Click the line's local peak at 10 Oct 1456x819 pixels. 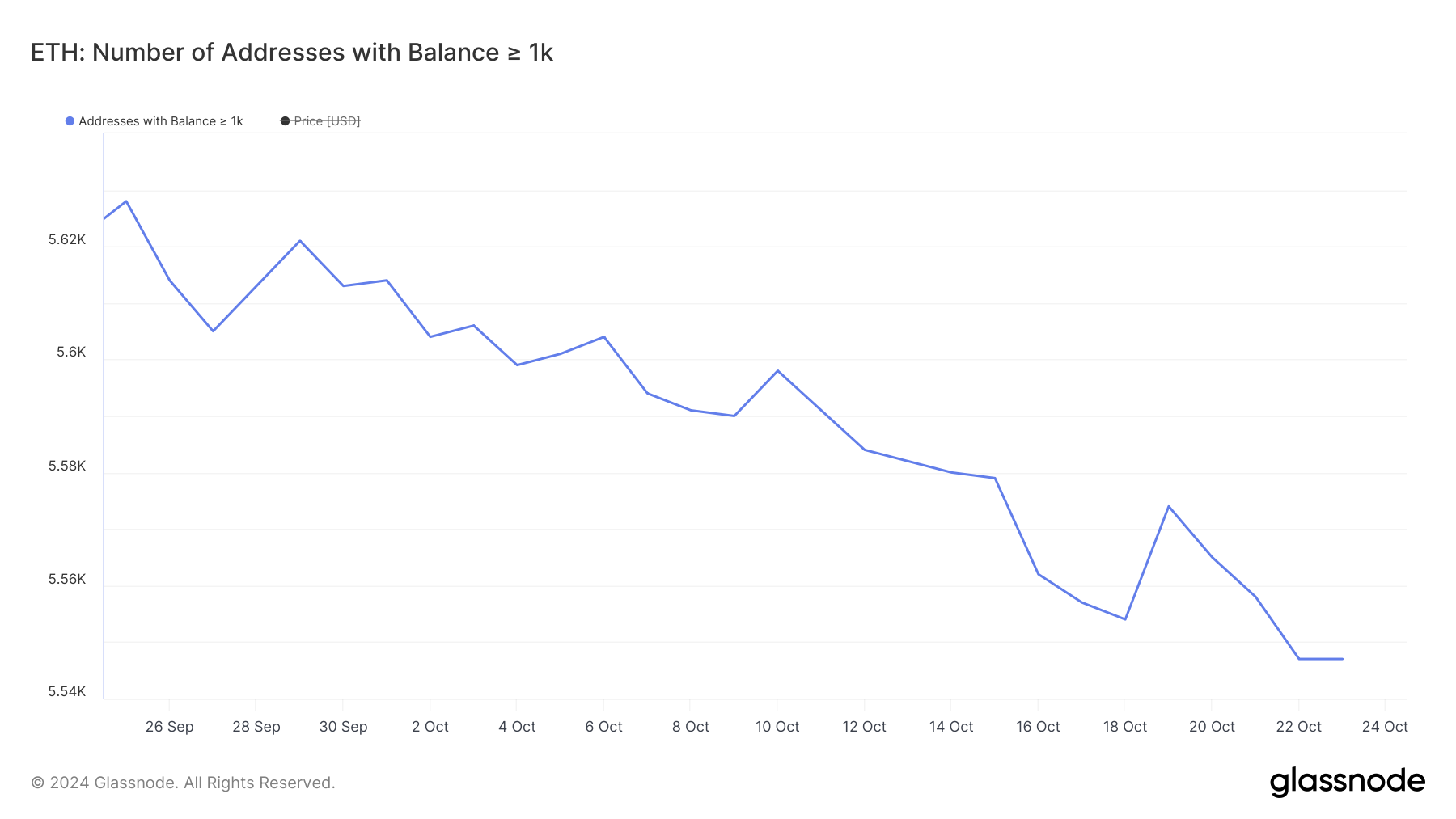(777, 371)
